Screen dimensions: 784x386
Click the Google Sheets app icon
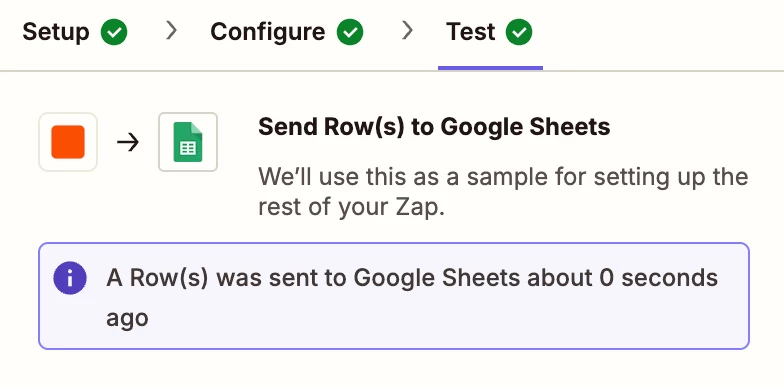tap(188, 142)
